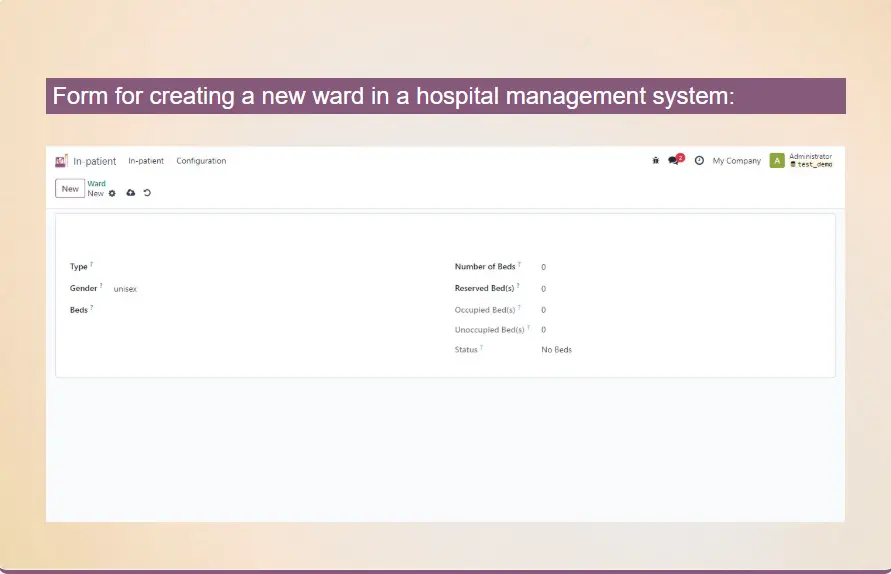891x574 pixels.
Task: Click the Reserved Bed(s) value
Action: (544, 289)
